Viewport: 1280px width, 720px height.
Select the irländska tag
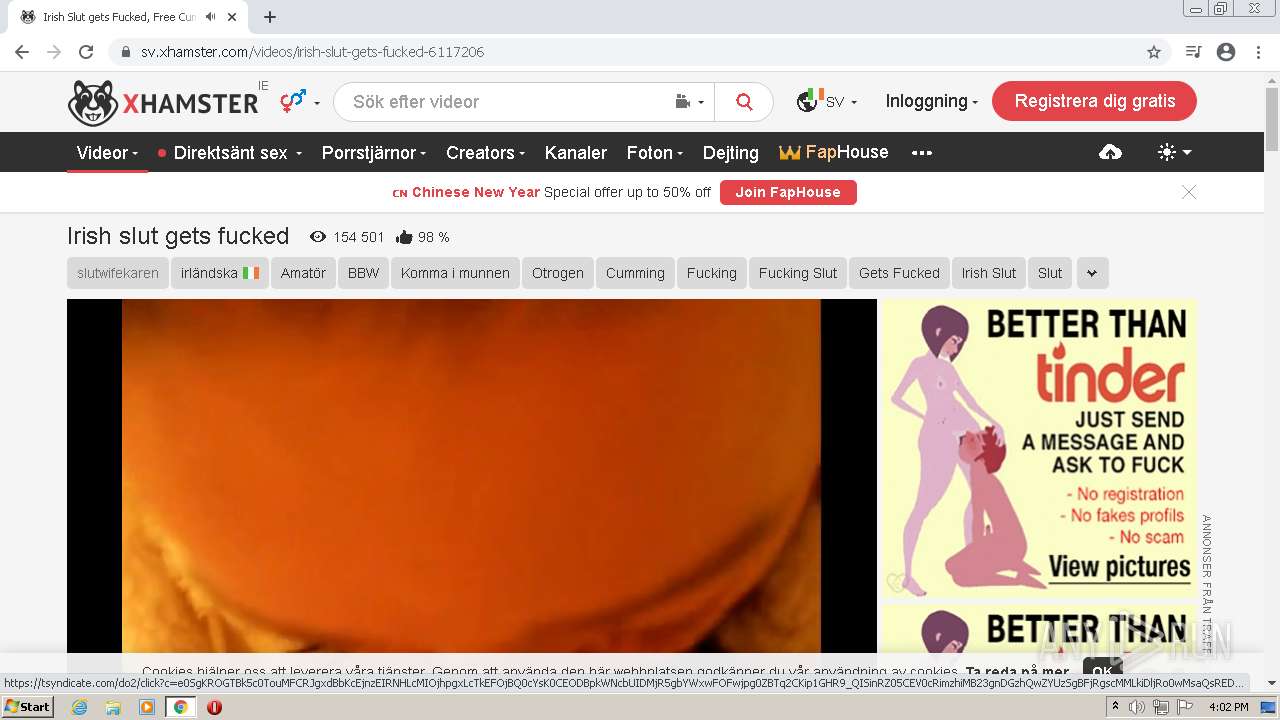click(219, 273)
